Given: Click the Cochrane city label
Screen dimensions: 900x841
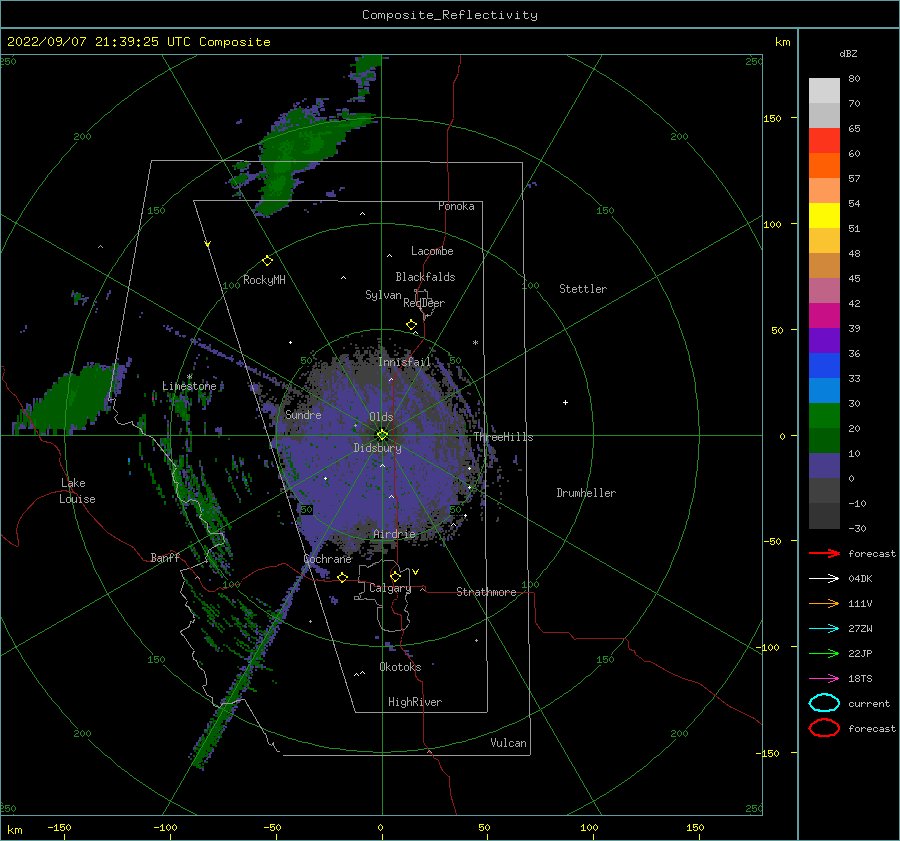Looking at the screenshot, I should tap(327, 559).
